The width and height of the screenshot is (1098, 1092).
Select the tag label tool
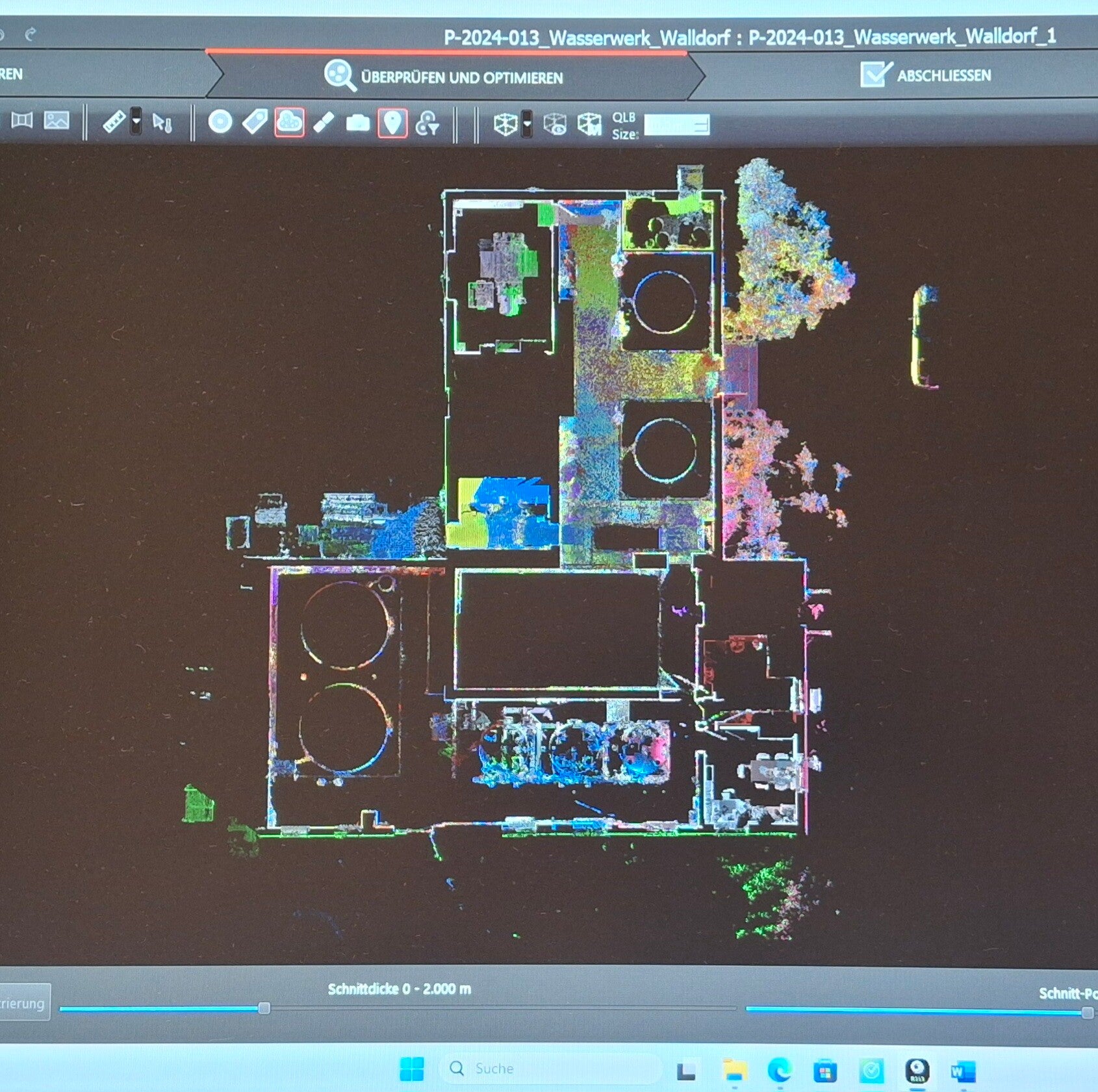coord(255,121)
